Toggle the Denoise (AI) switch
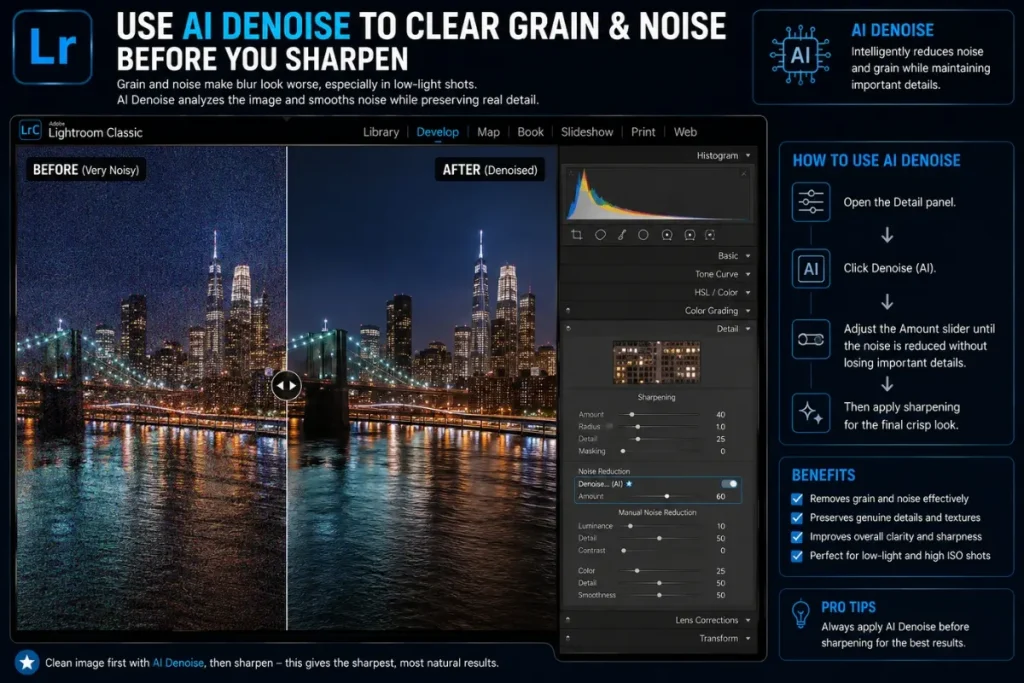1024x683 pixels. [x=729, y=484]
